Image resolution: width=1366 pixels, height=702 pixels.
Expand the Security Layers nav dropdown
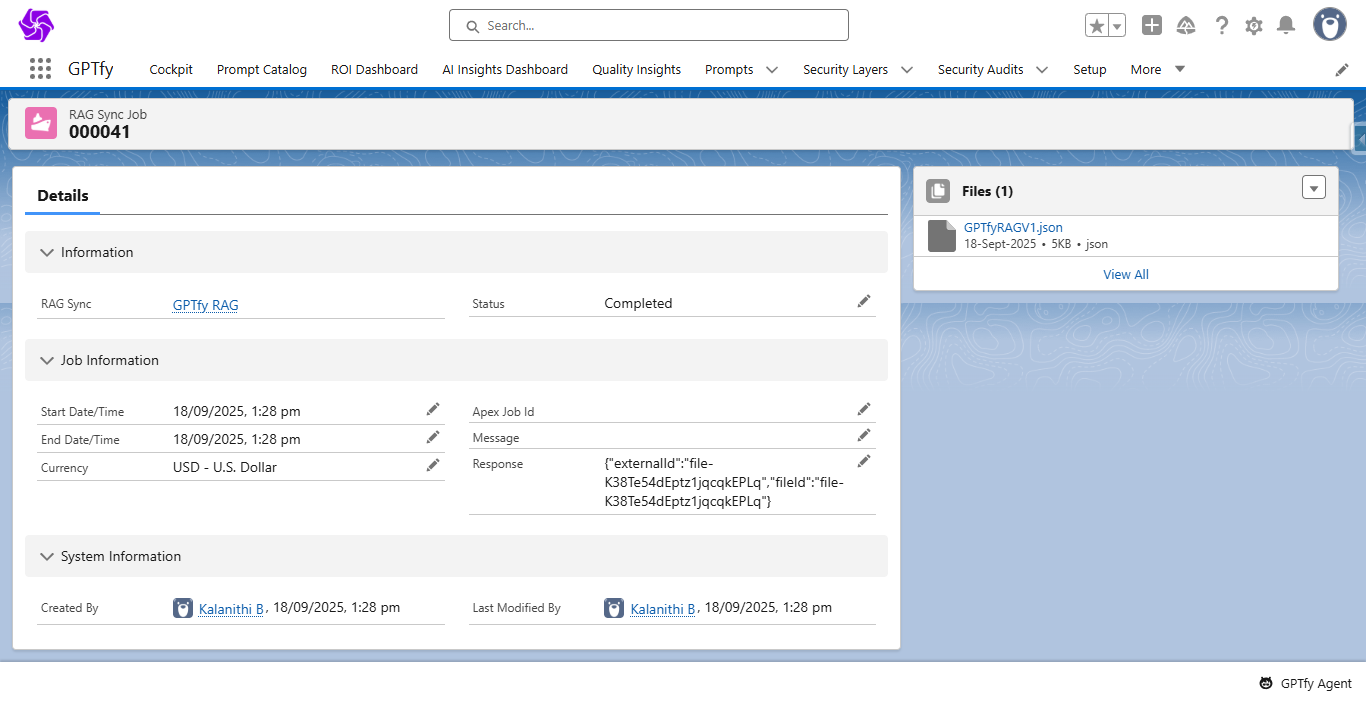906,70
